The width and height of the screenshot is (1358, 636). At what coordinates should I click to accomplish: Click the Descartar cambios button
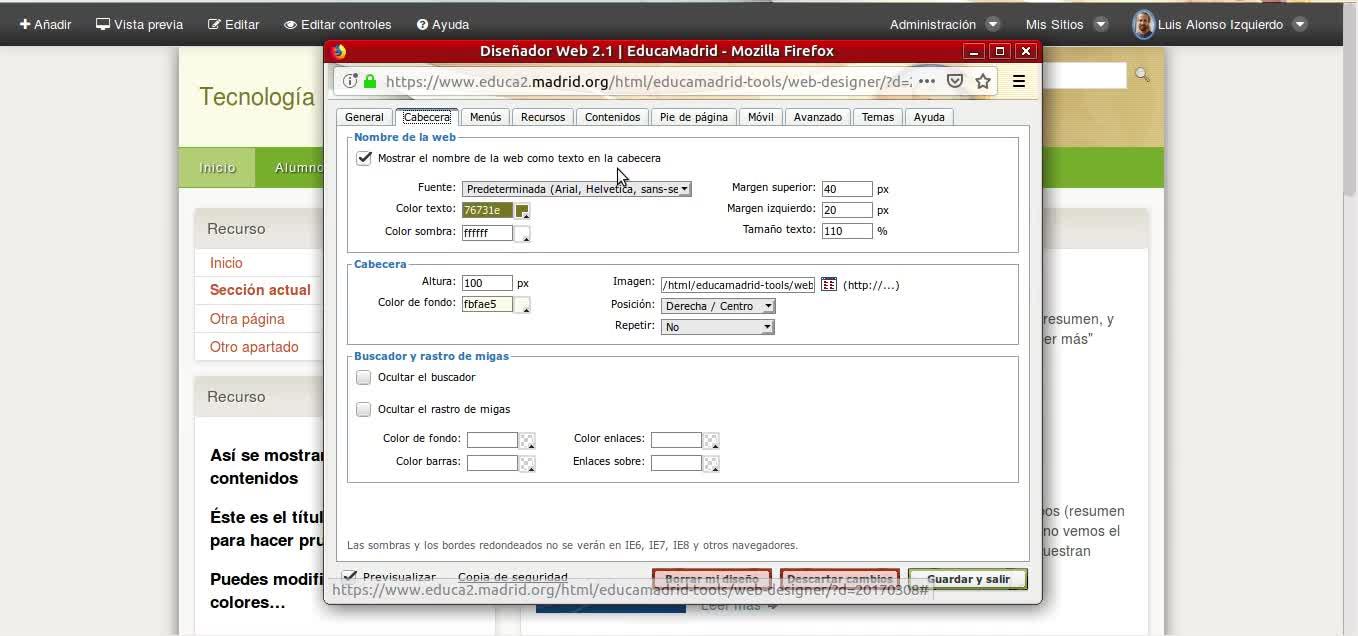pos(840,579)
